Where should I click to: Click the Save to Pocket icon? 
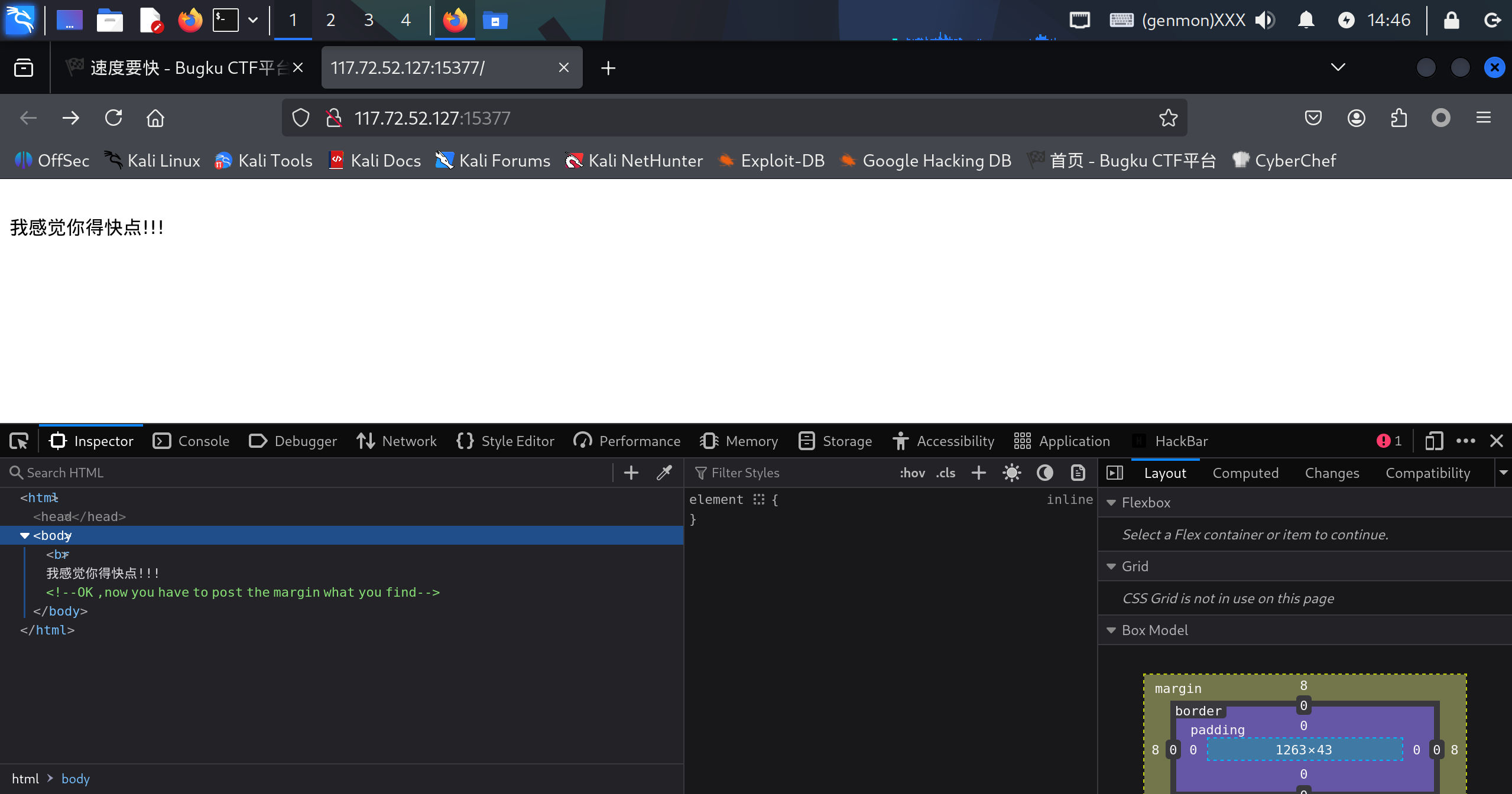1313,118
